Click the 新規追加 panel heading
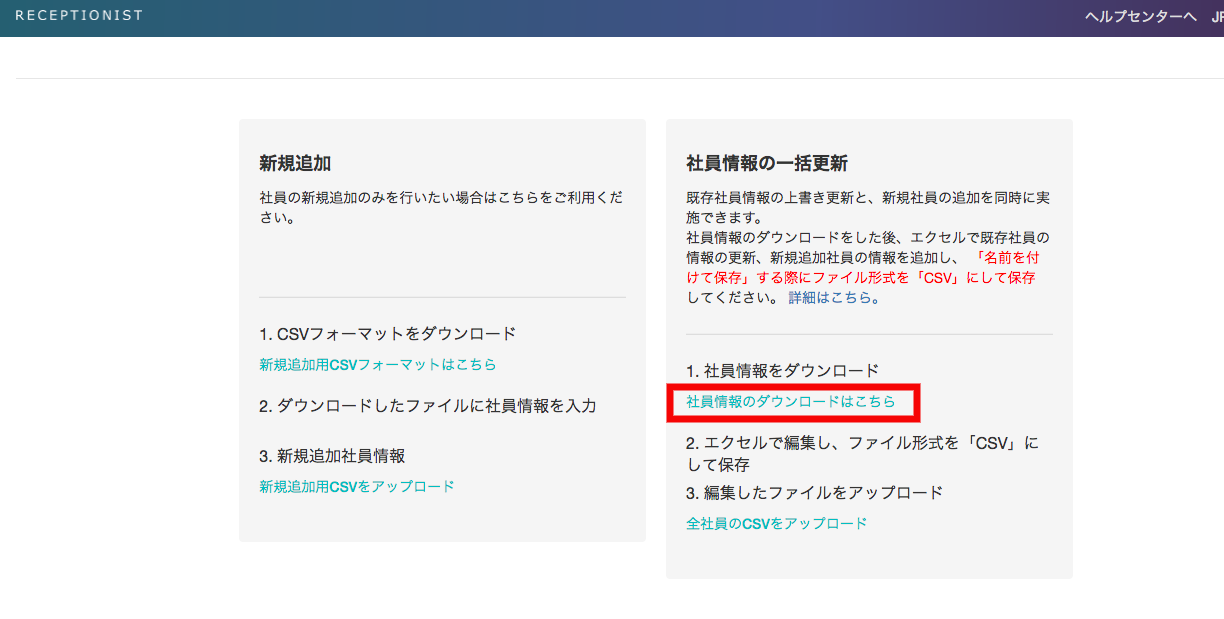 click(x=294, y=164)
